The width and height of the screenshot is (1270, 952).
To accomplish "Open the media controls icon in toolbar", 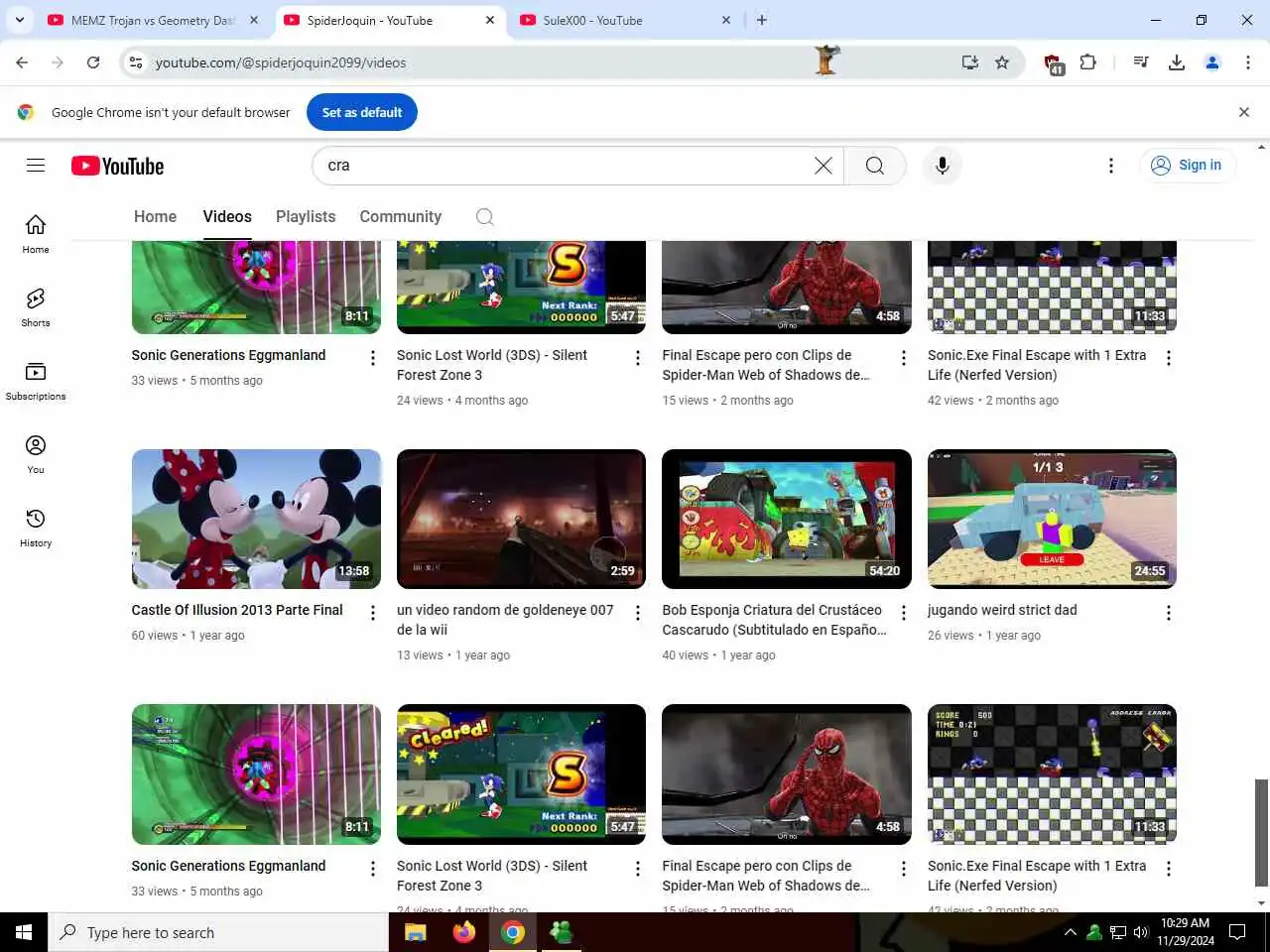I will point(1141,62).
